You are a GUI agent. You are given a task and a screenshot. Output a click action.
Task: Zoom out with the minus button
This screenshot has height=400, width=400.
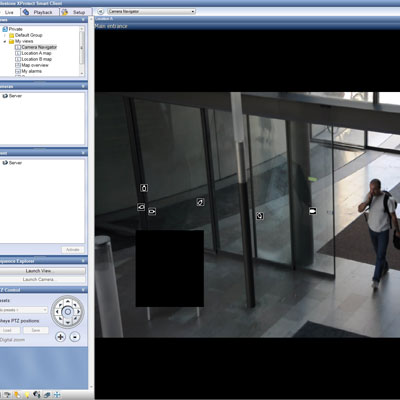tap(75, 337)
